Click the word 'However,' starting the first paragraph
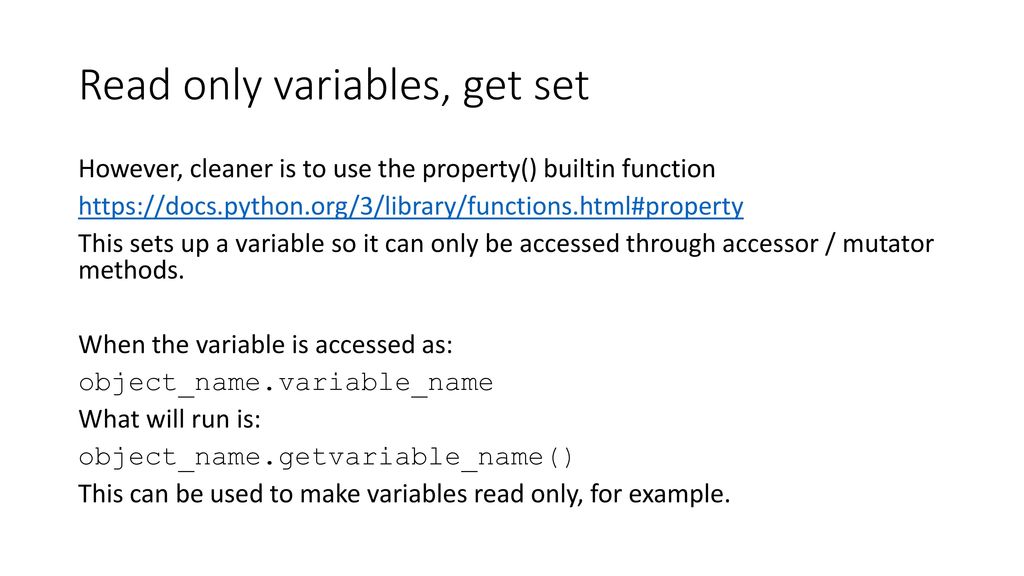1024x576 pixels. click(x=131, y=169)
